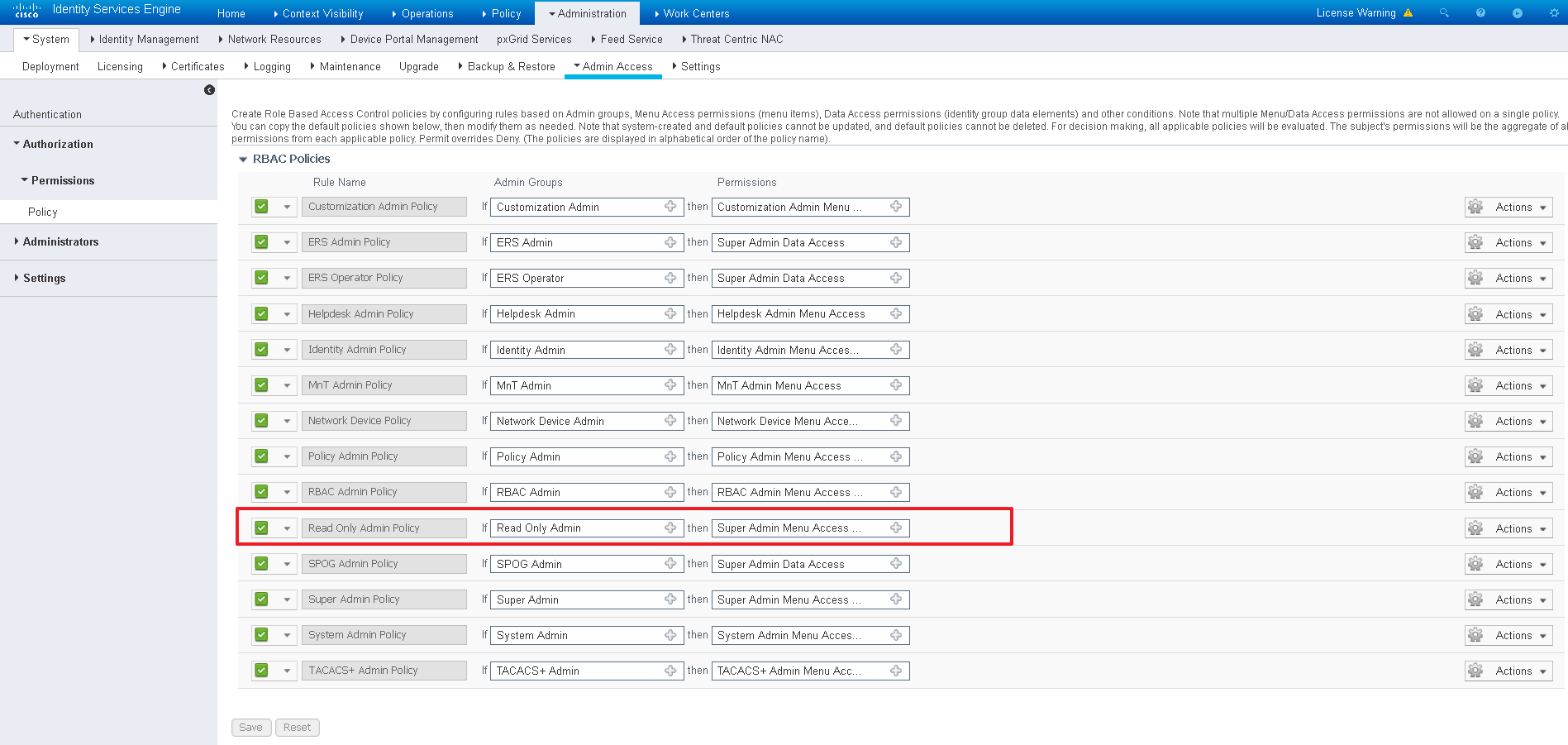Click plus icon in TACACS+ Admin group field
Screen dimensions: 1568x745
pos(670,671)
